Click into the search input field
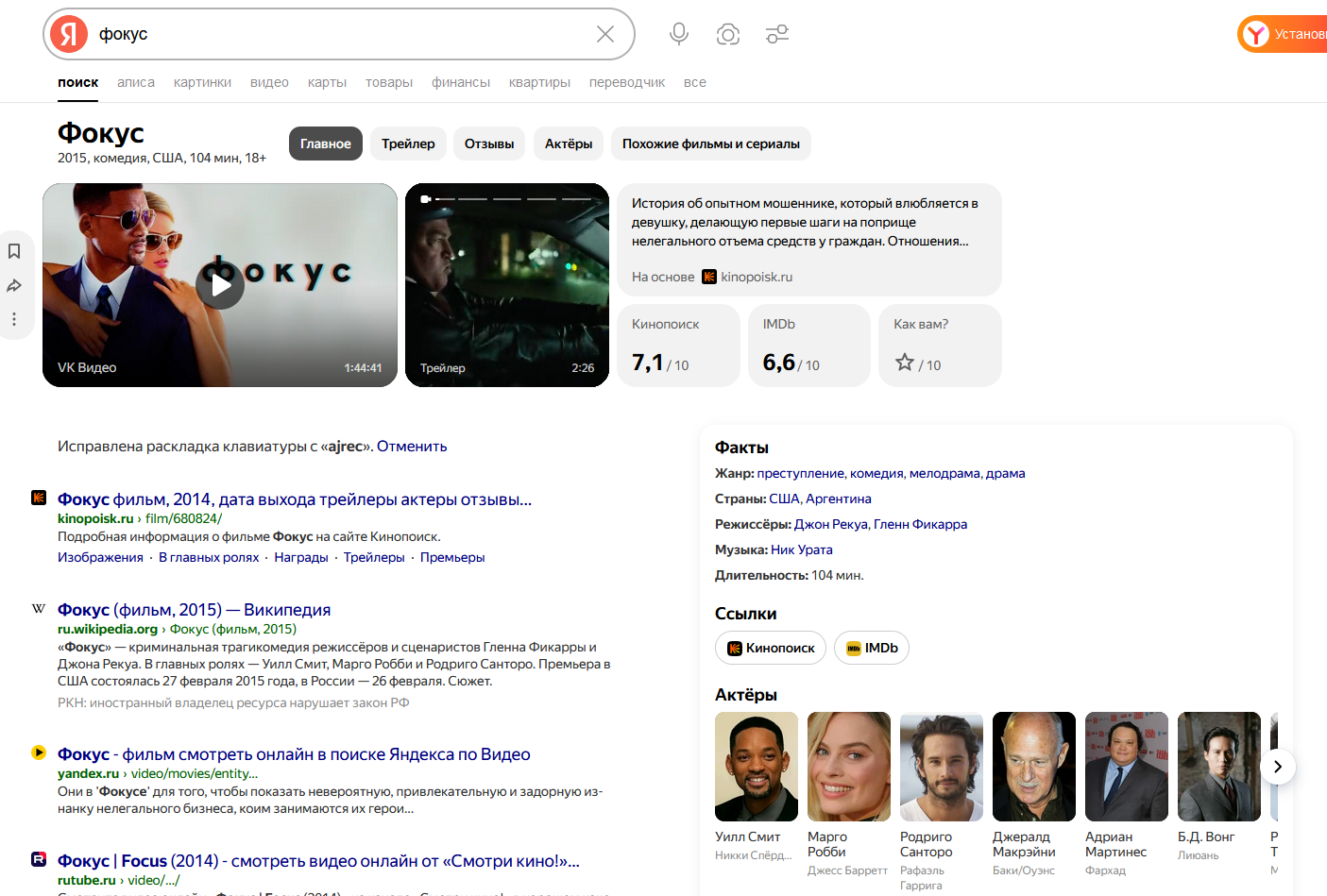 click(340, 34)
